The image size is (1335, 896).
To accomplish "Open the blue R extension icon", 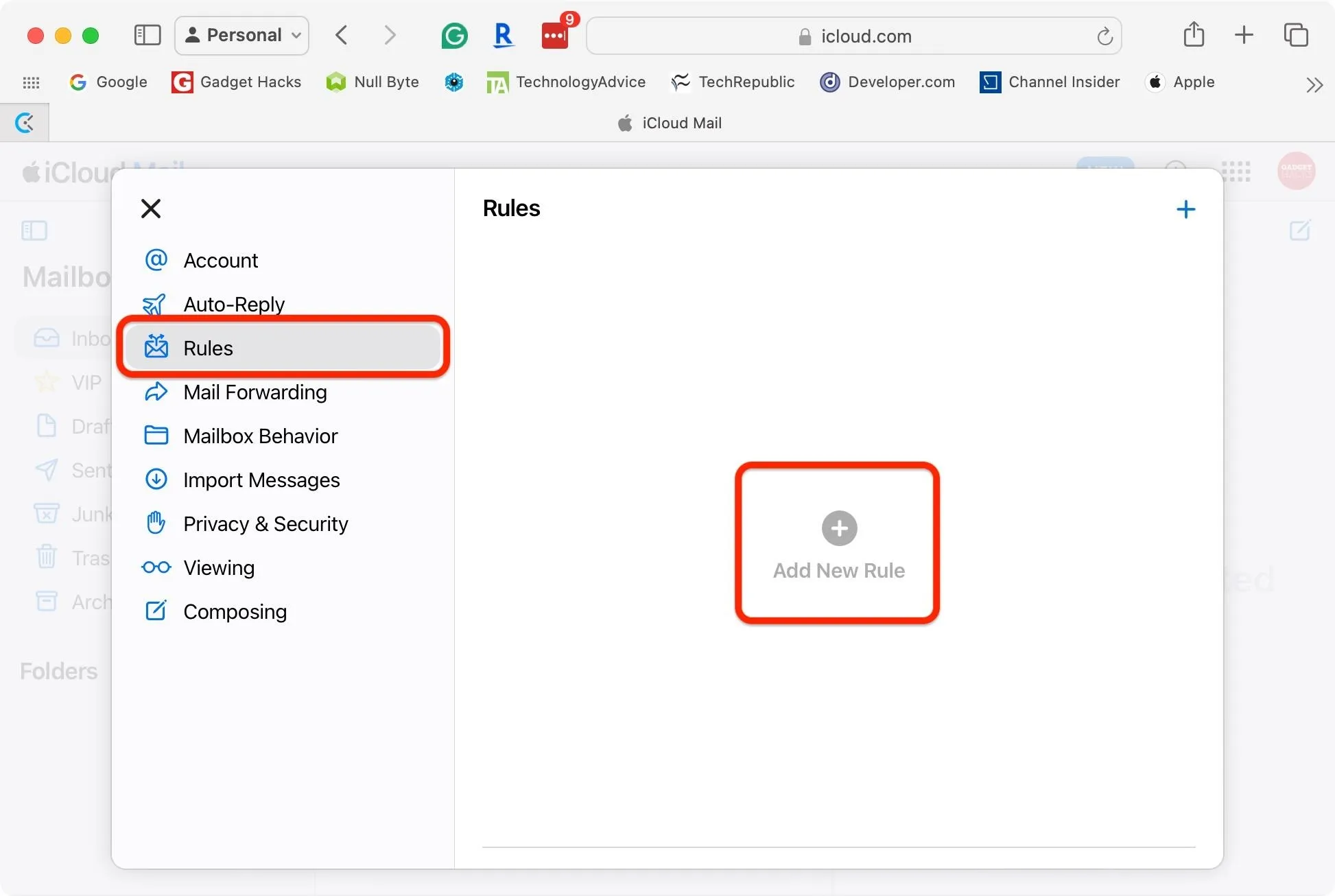I will (504, 35).
